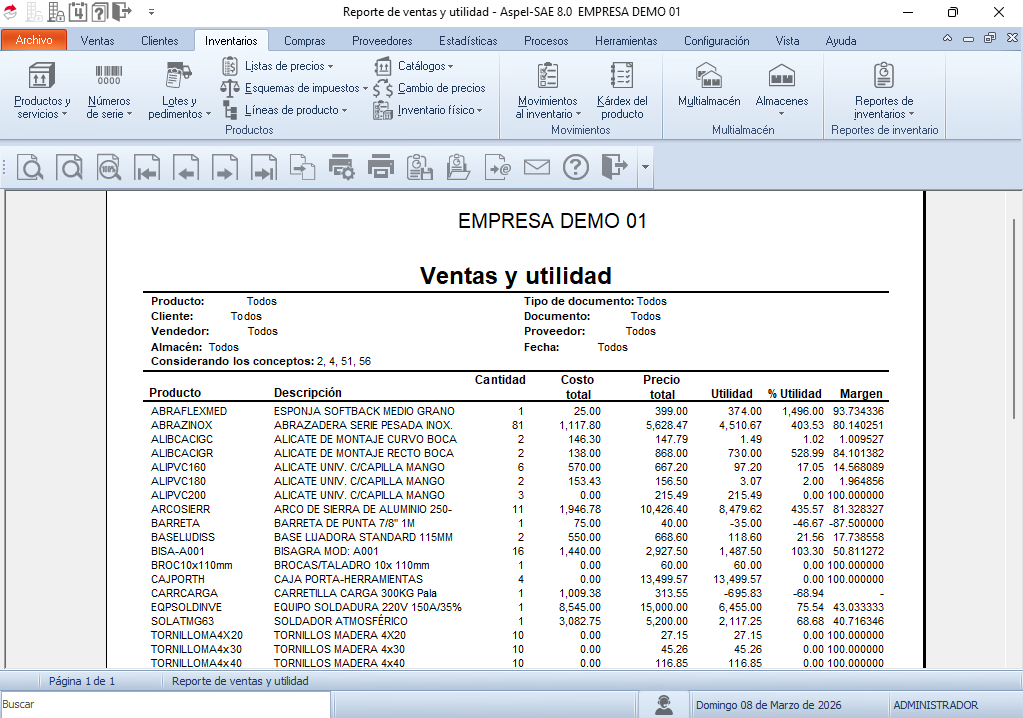Open Kárdex del producto
1023x718 pixels.
click(622, 90)
